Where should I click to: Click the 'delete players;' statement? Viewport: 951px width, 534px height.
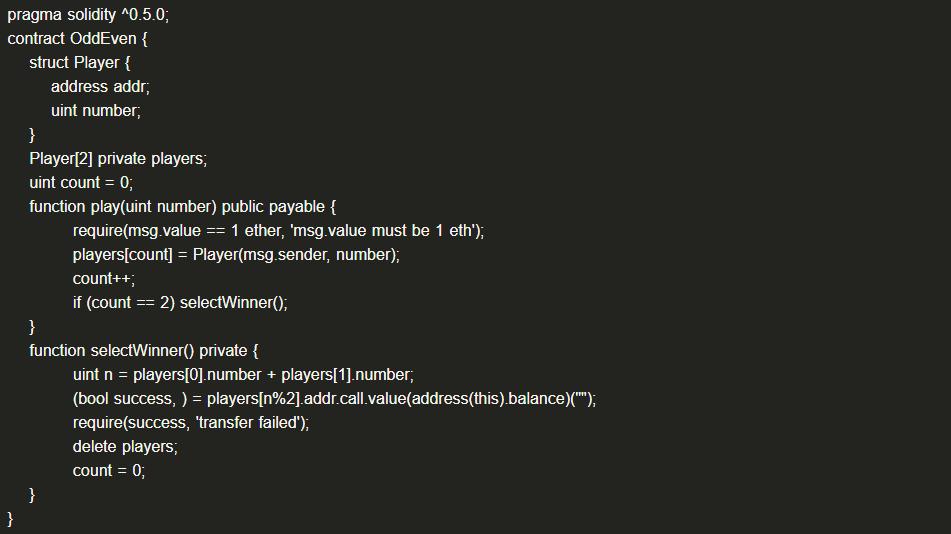click(125, 447)
